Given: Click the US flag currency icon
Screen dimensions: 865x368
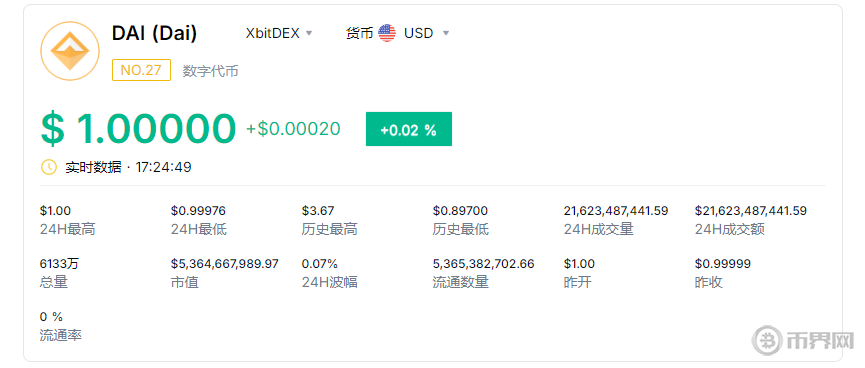Looking at the screenshot, I should (387, 33).
